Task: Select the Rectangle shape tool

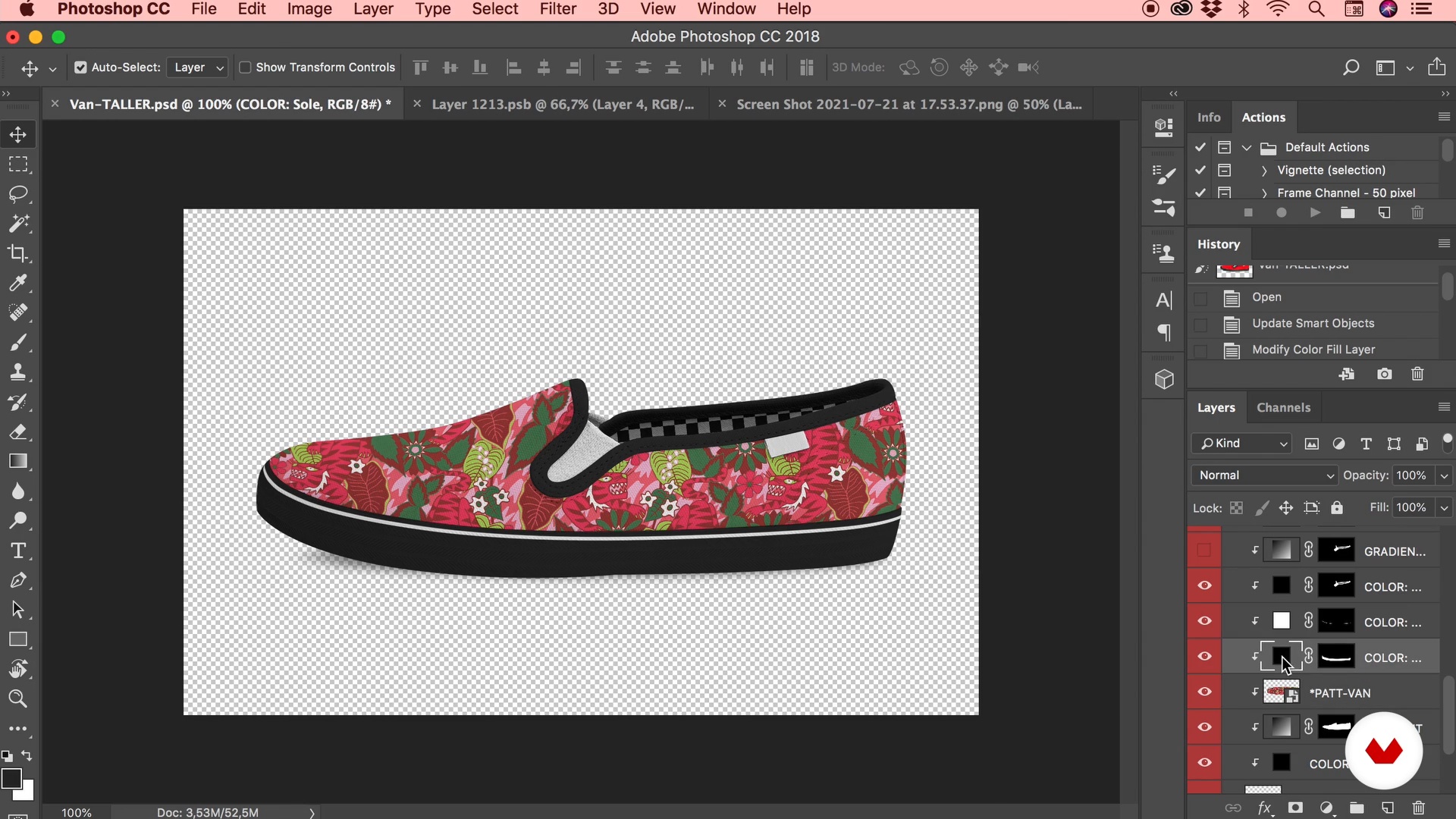Action: pyautogui.click(x=18, y=639)
